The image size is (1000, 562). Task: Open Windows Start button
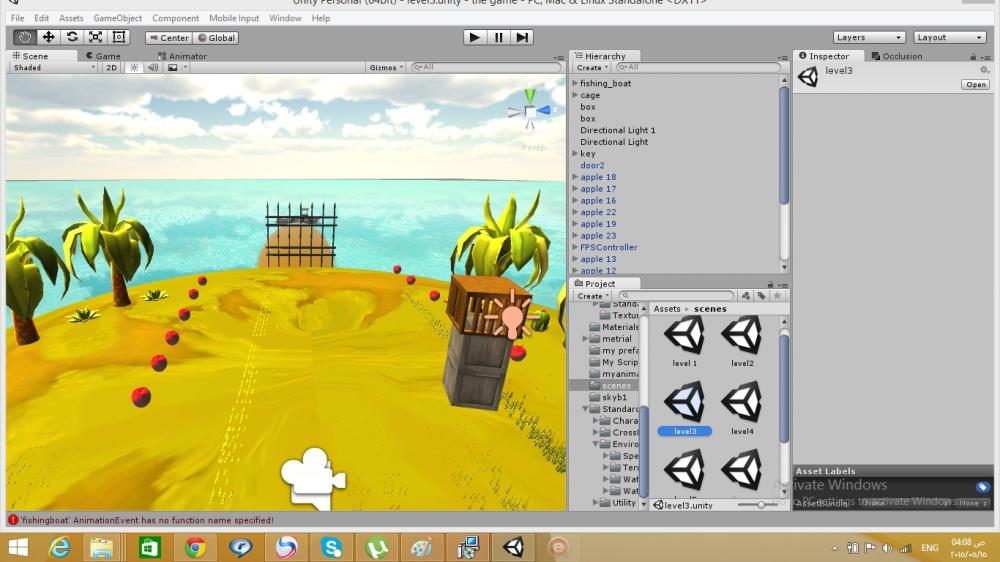pyautogui.click(x=18, y=547)
